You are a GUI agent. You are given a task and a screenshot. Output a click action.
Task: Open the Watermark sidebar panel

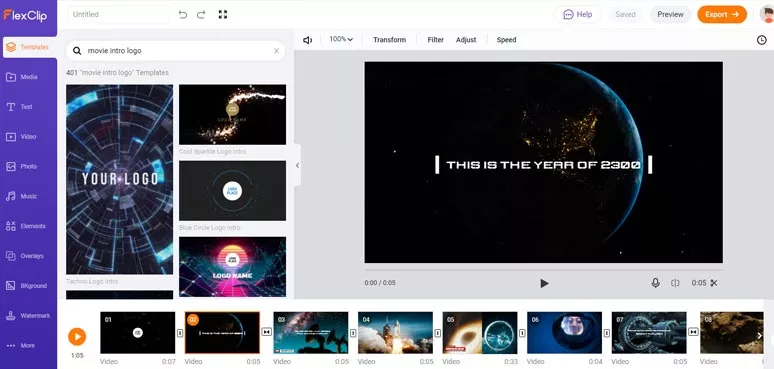29,316
